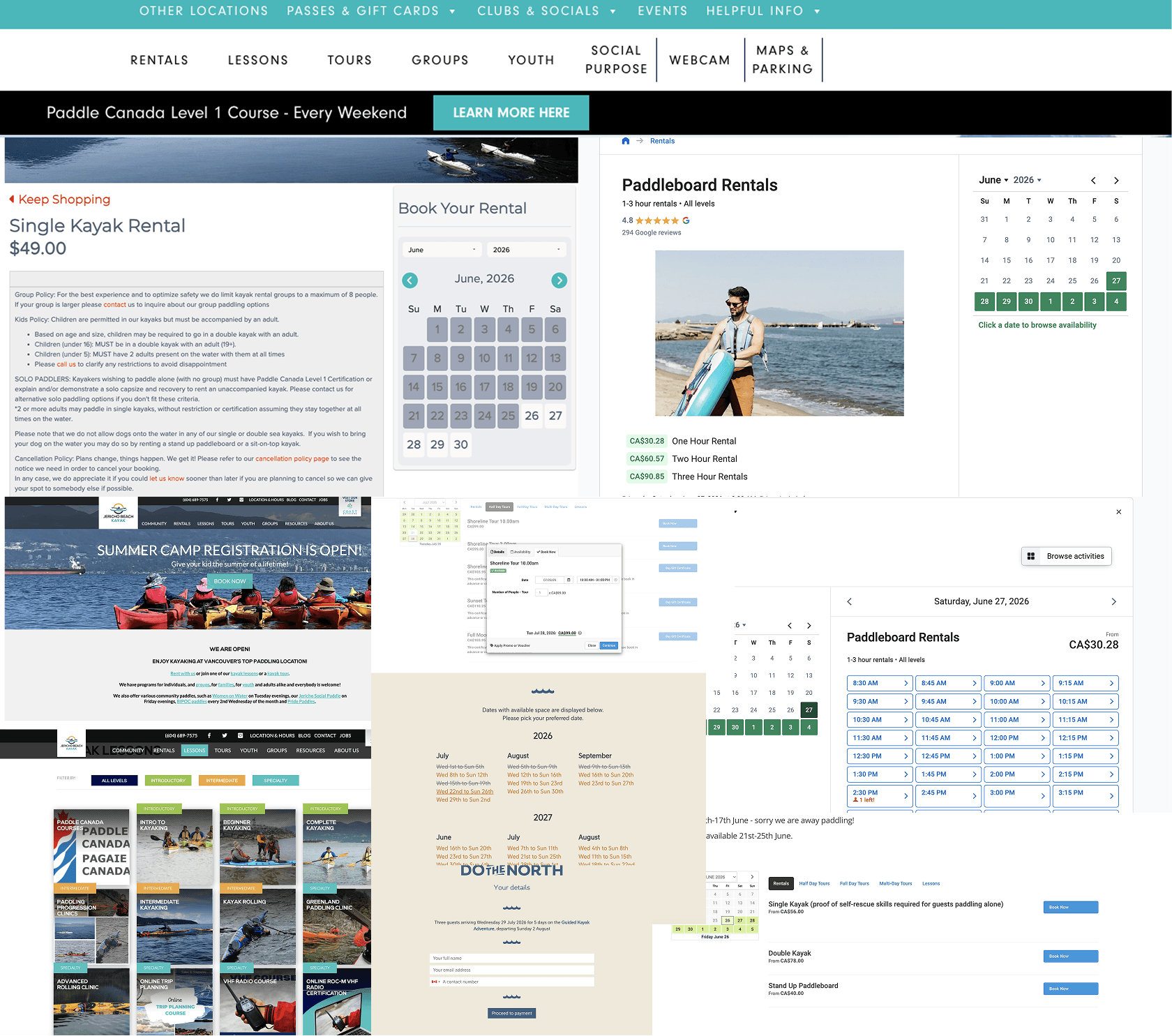Click the Visit Our Store Coast badge
This screenshot has height=1036, width=1172.
click(x=350, y=506)
